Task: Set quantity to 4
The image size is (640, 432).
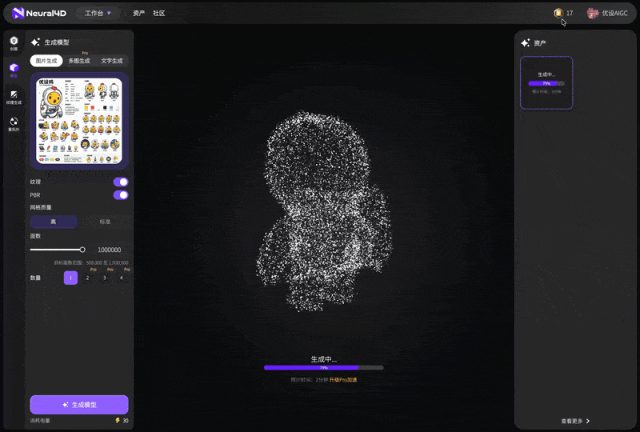Action: [121, 278]
